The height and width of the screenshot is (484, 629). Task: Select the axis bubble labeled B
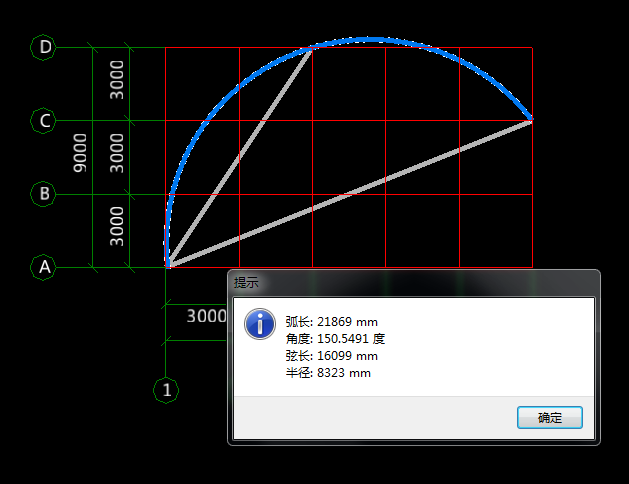point(44,194)
